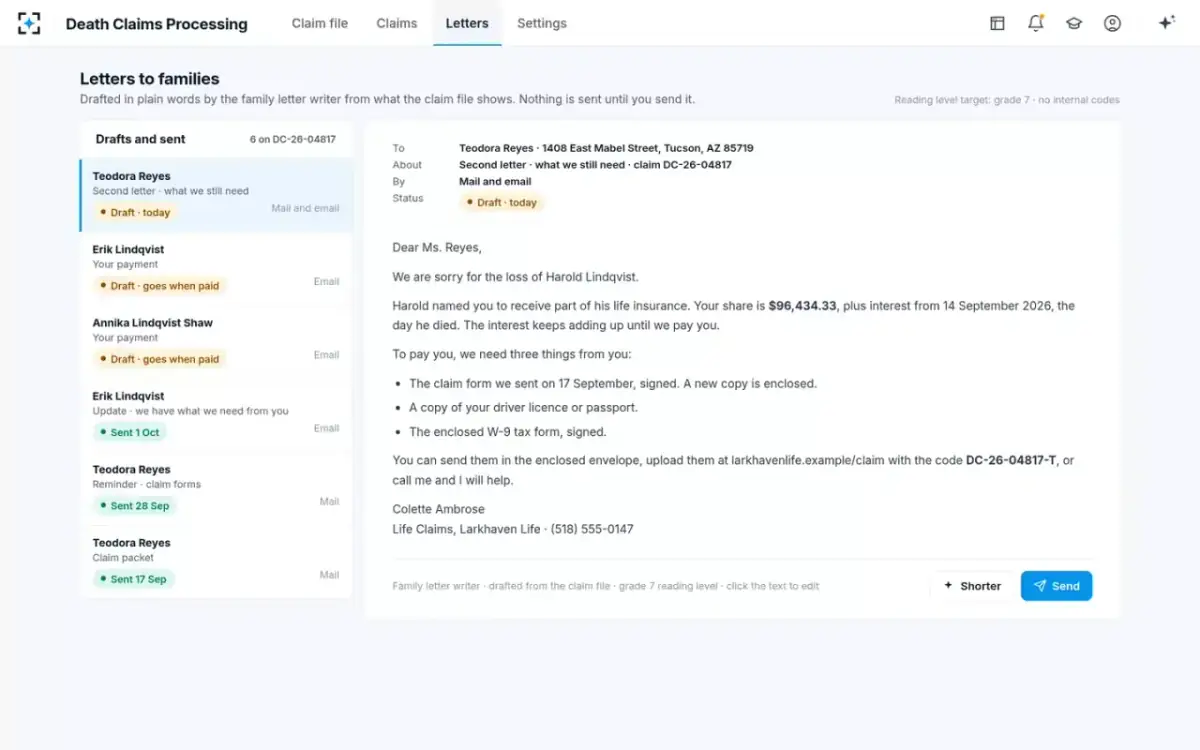Open Erik Lindqvist's letter sent 1 Oct
1200x750 pixels.
point(216,415)
